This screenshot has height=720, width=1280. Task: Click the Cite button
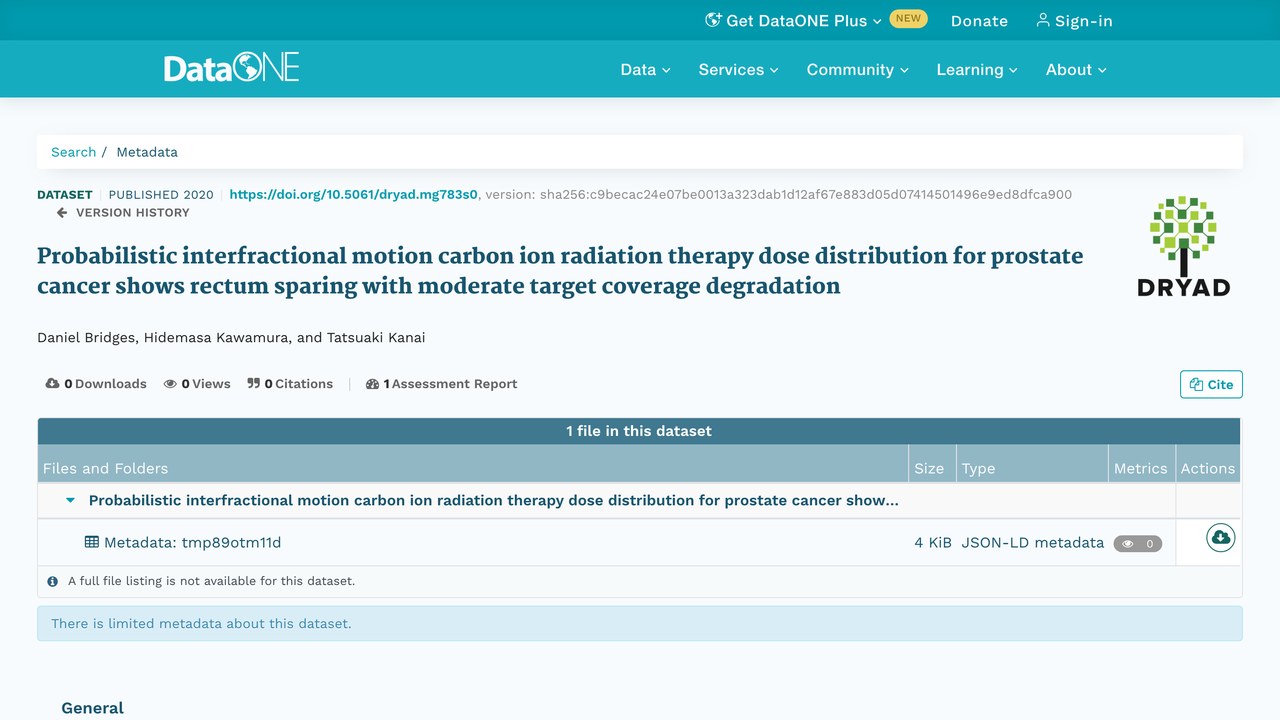(1211, 384)
